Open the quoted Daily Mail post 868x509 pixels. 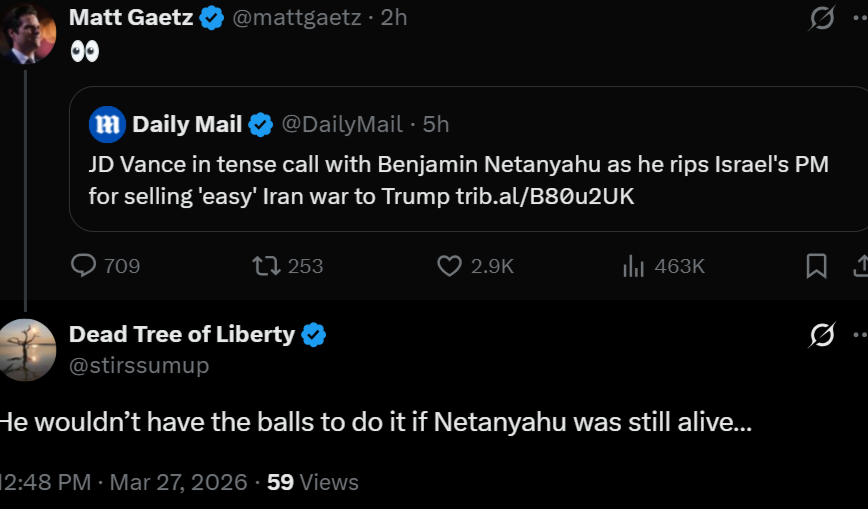[460, 180]
